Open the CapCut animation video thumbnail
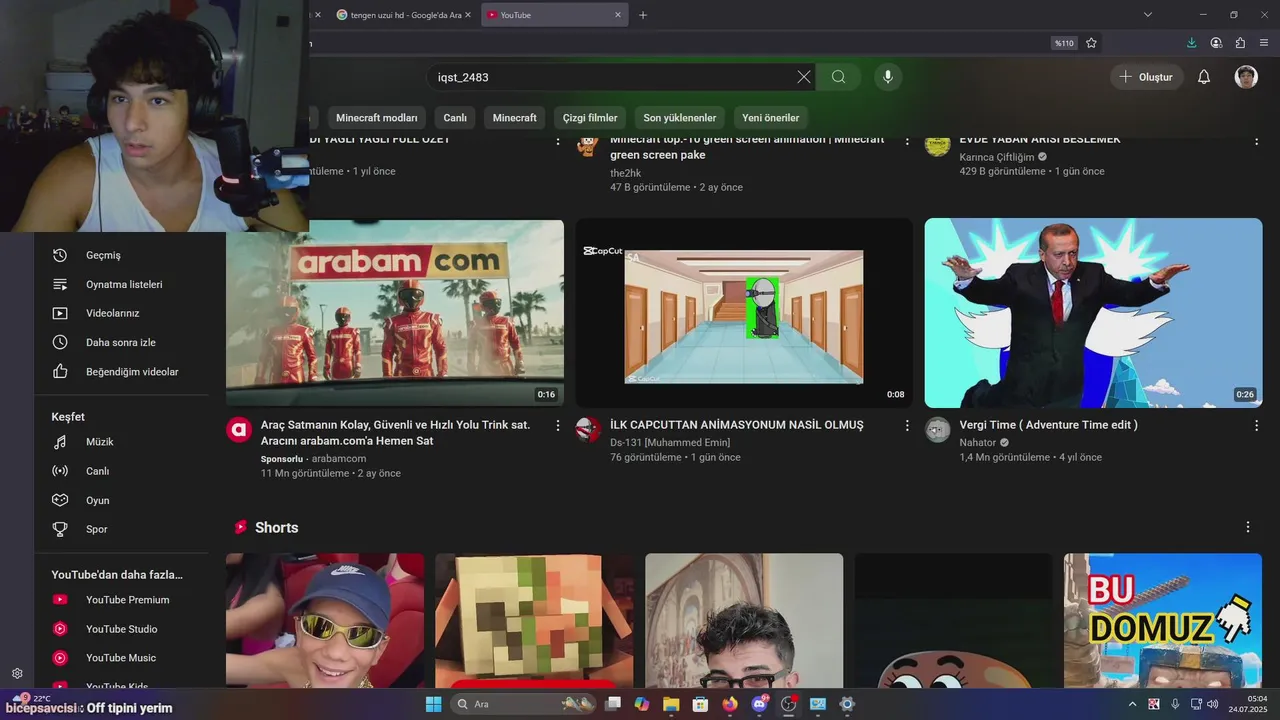 (x=744, y=313)
